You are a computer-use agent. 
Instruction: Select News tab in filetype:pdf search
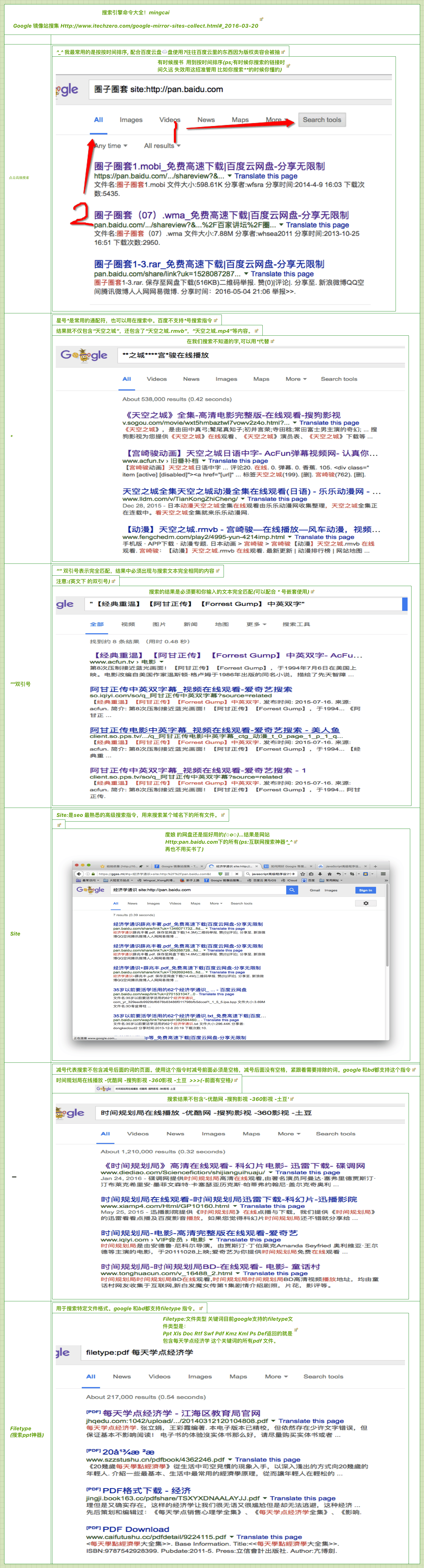122,1376
